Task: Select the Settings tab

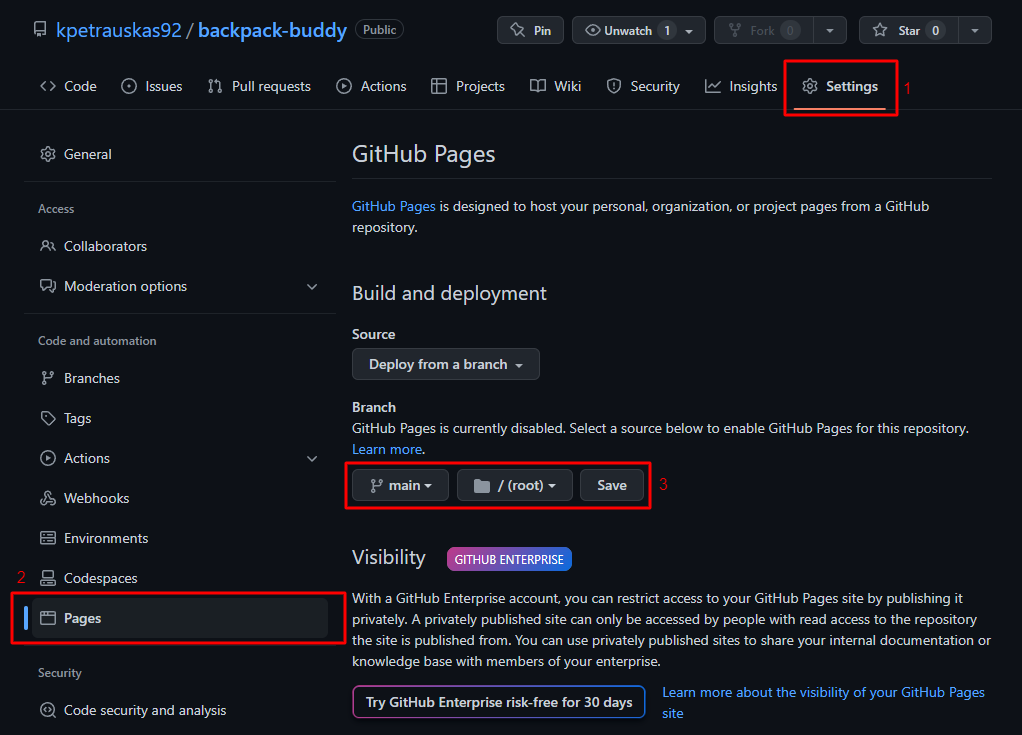Action: [840, 86]
